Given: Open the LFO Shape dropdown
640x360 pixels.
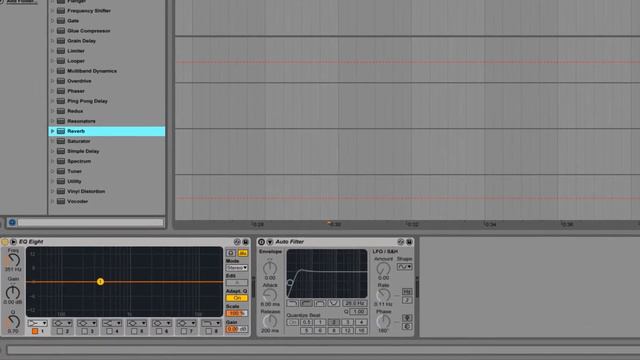Looking at the screenshot, I should coord(404,267).
